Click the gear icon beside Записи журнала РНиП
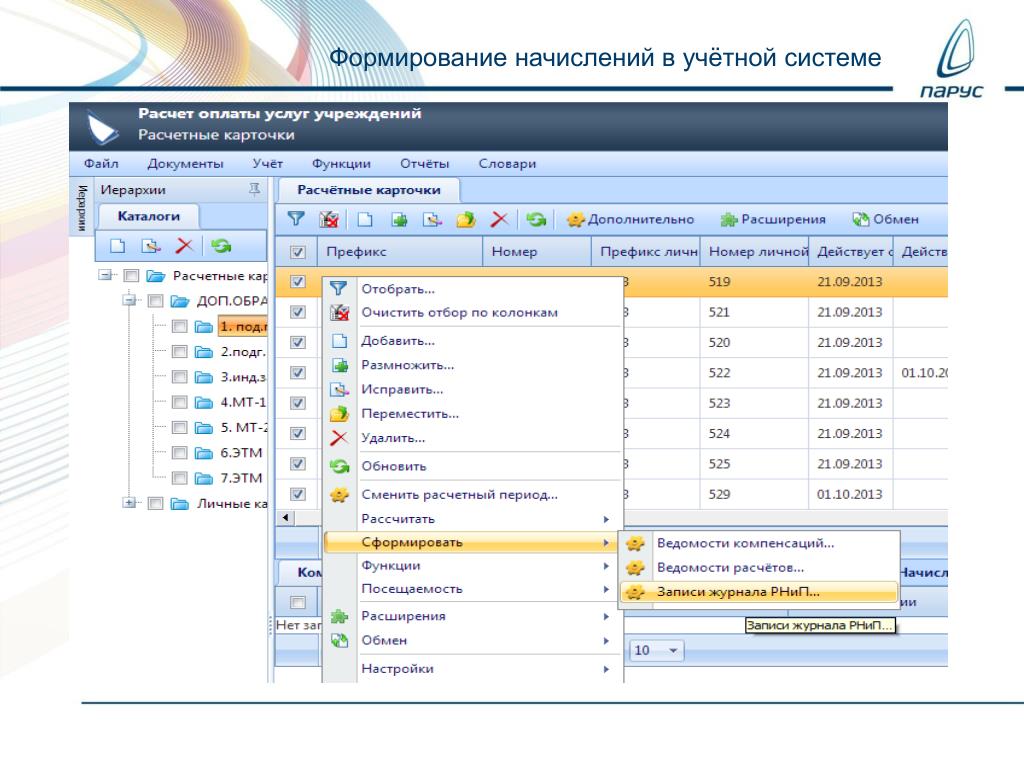Image resolution: width=1024 pixels, height=768 pixels. pyautogui.click(x=635, y=592)
